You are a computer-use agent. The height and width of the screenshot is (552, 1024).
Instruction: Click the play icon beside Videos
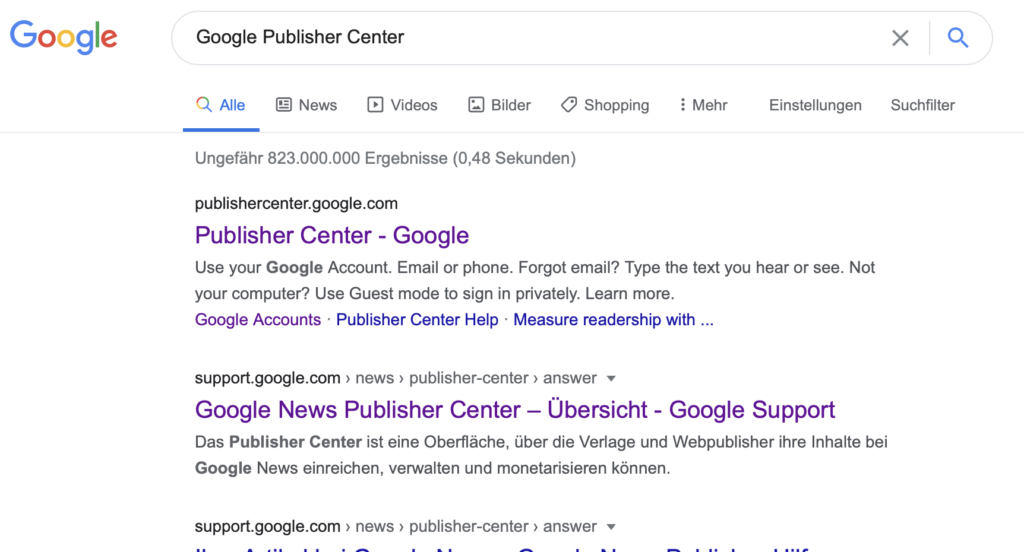(375, 105)
